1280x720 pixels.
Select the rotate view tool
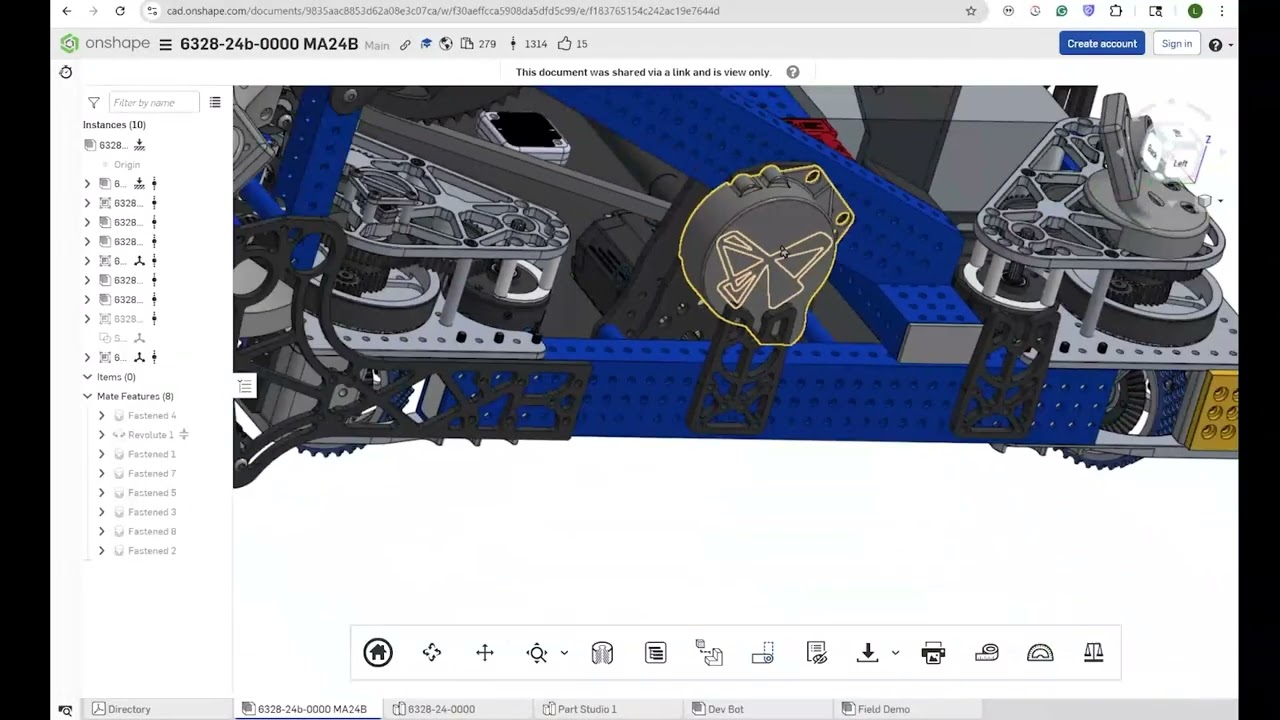pos(432,653)
